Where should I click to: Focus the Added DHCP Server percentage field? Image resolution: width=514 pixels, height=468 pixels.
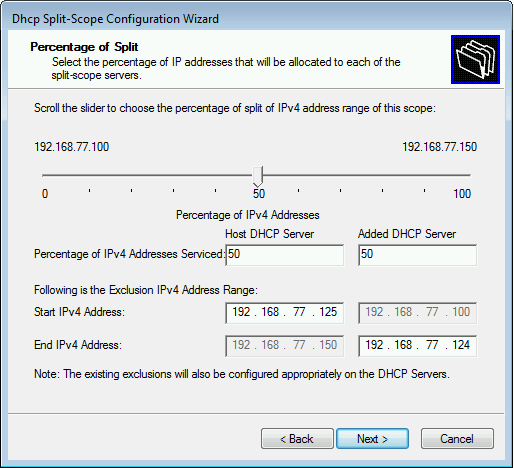pyautogui.click(x=417, y=255)
